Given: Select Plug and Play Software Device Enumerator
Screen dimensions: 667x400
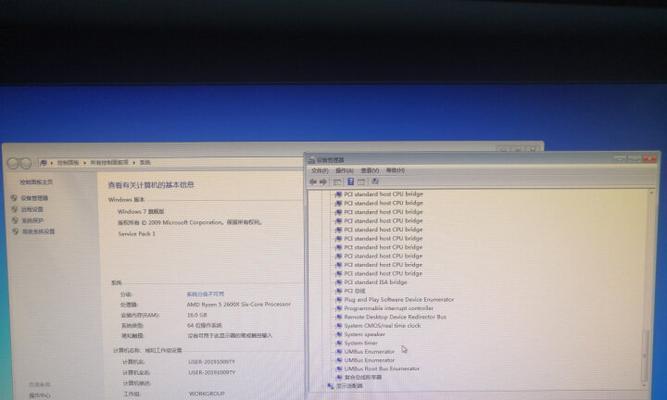Looking at the screenshot, I should point(399,300).
